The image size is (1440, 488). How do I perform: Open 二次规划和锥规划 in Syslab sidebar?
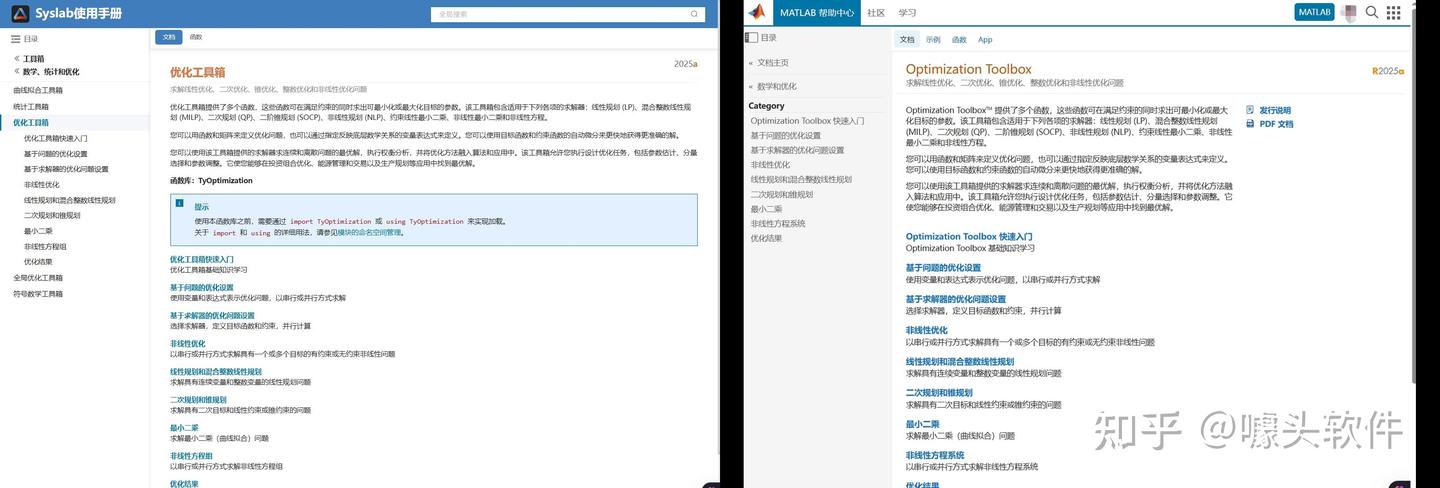(52, 215)
